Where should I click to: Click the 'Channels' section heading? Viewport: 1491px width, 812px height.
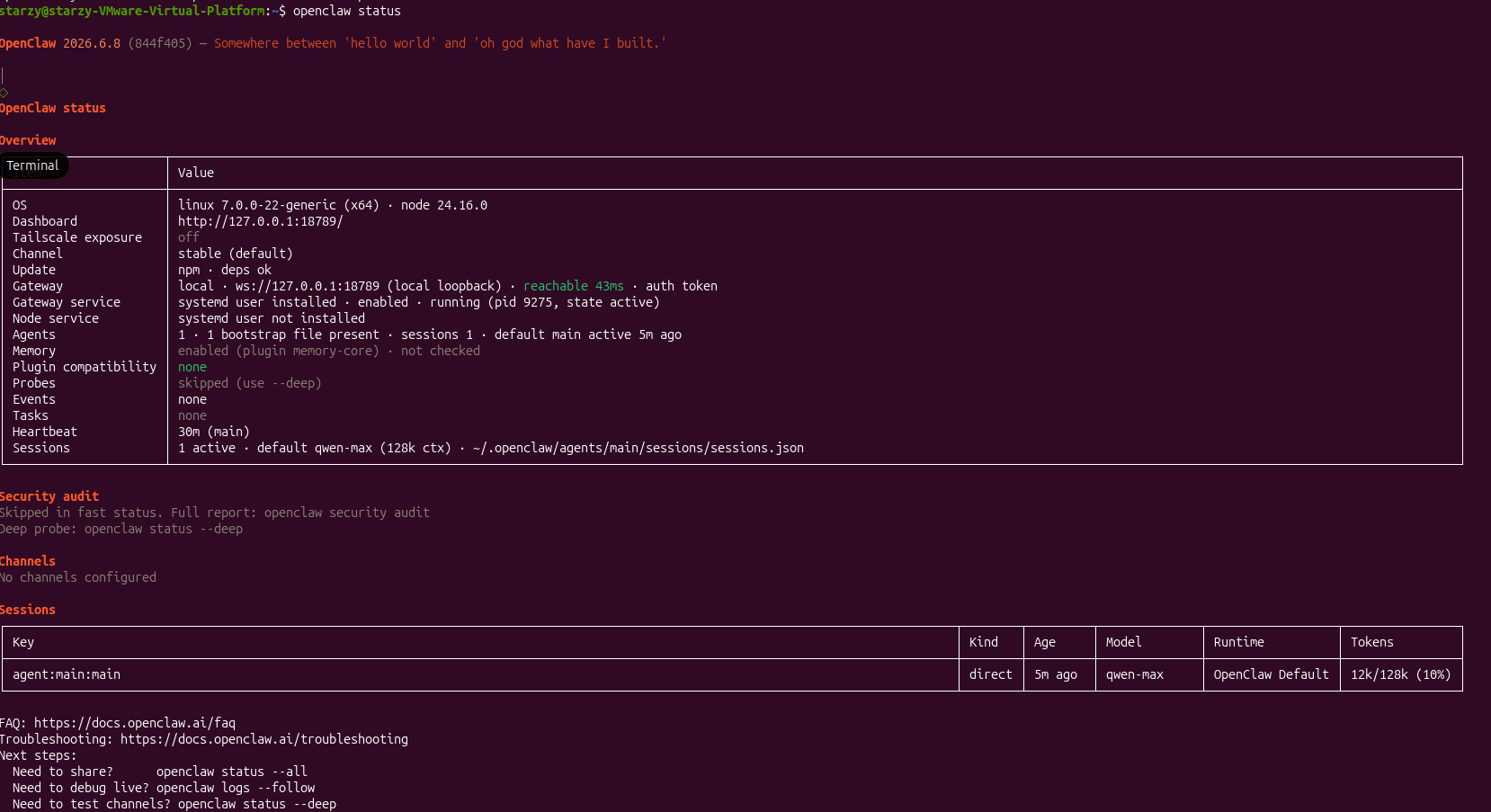coord(28,561)
